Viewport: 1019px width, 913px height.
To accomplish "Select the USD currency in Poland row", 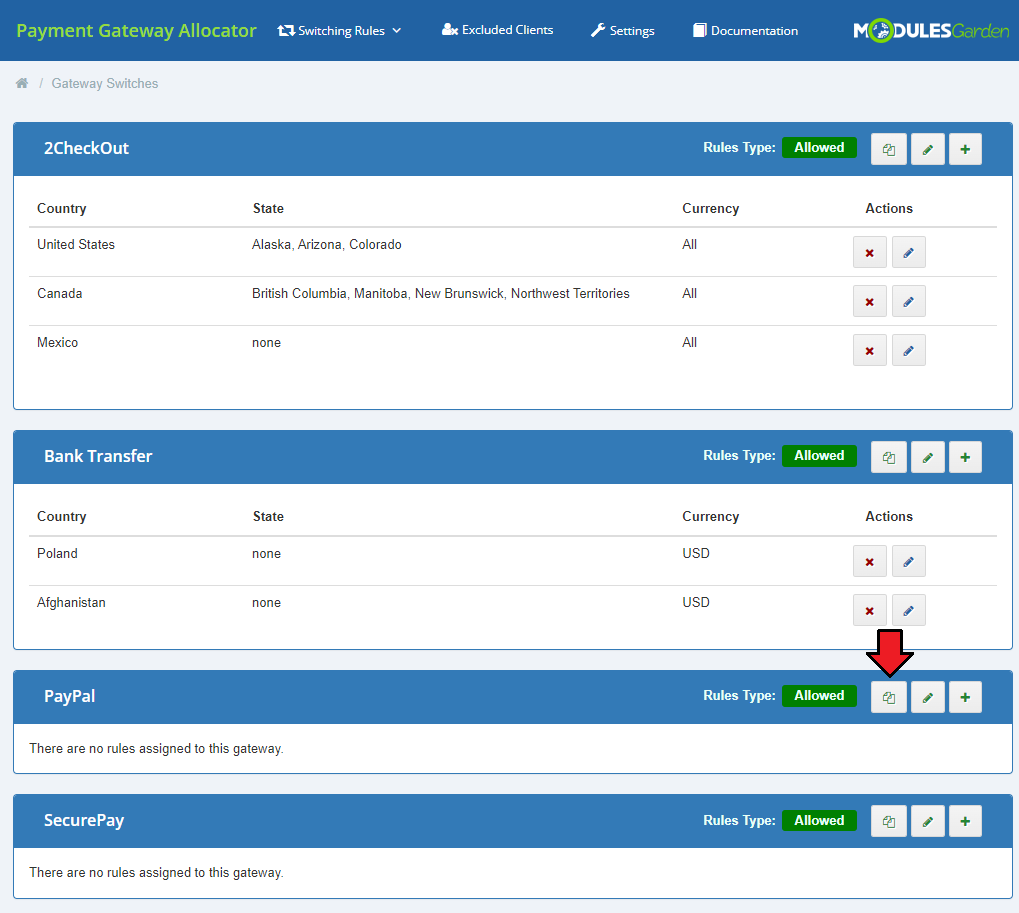I will 696,553.
